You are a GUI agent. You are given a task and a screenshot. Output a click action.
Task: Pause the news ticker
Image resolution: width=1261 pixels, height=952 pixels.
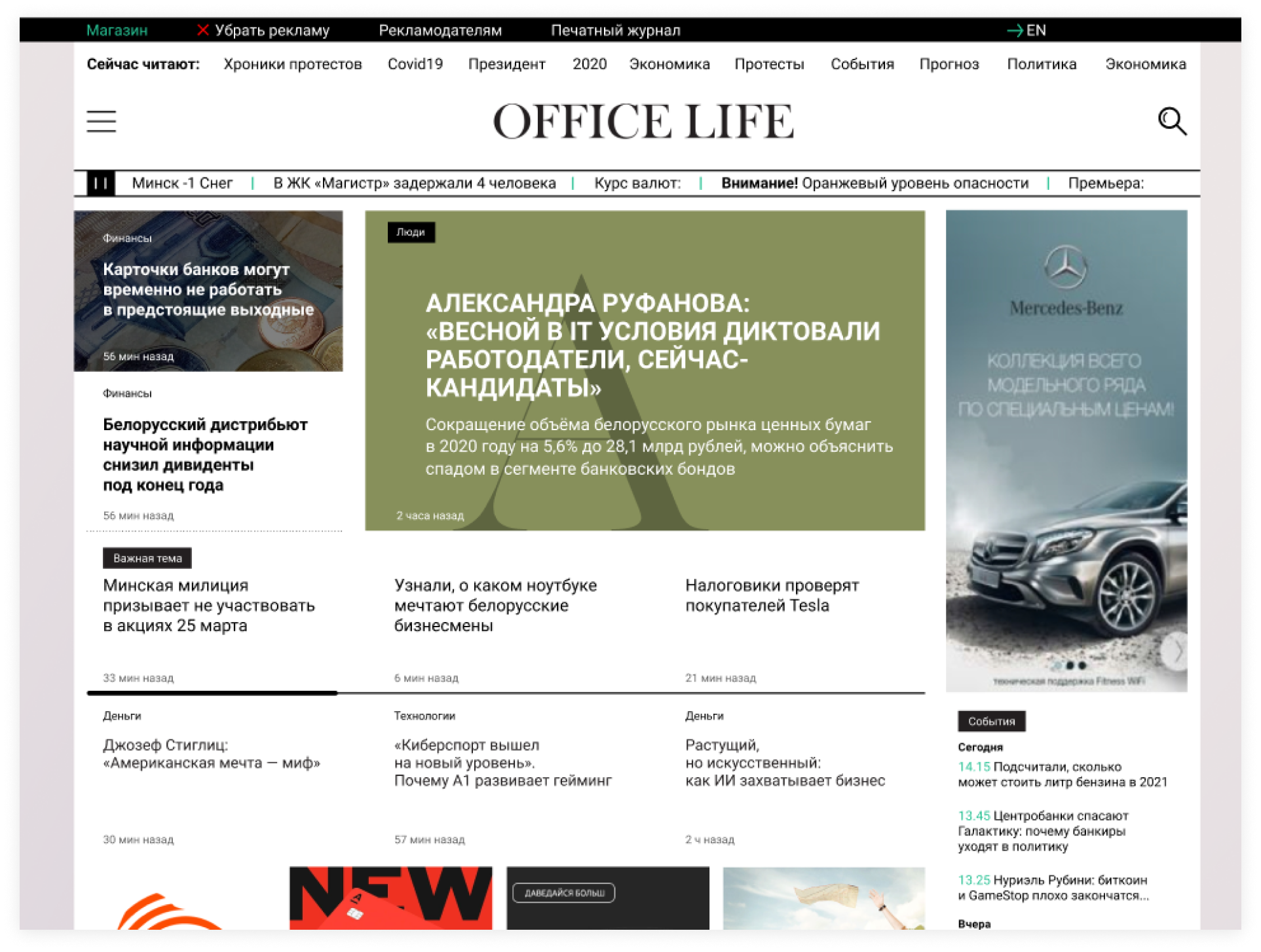101,183
